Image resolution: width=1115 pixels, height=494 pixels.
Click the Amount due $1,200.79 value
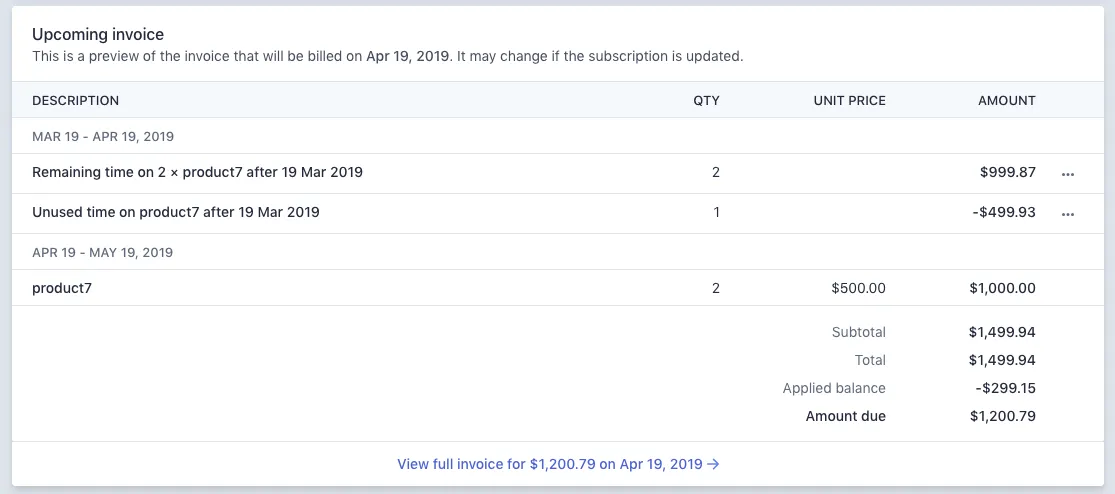pyautogui.click(x=1002, y=416)
